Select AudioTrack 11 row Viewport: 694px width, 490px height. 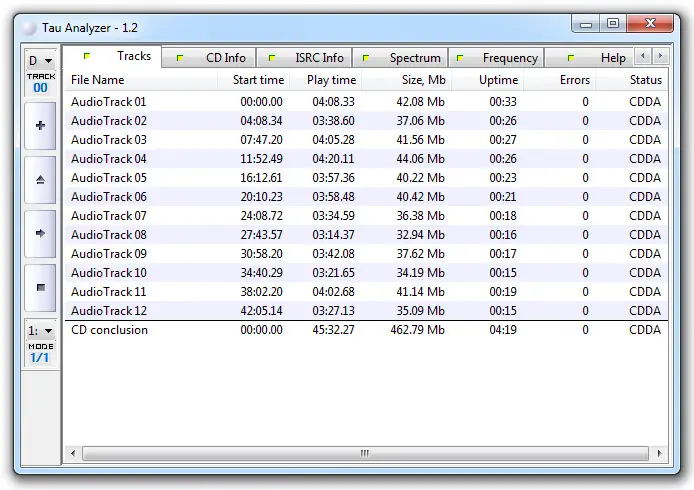[x=366, y=292]
